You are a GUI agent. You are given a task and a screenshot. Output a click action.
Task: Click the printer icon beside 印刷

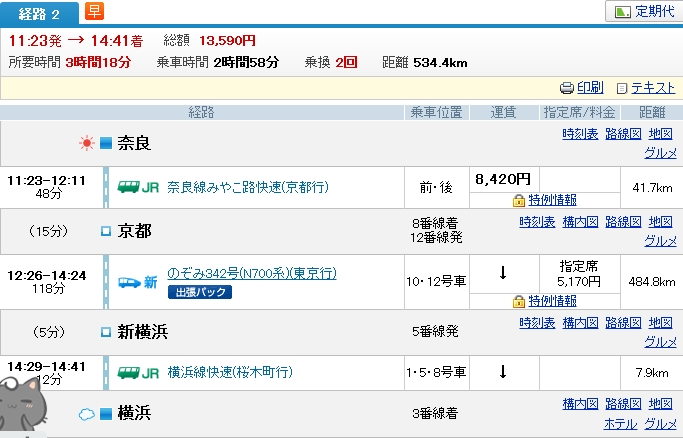pyautogui.click(x=566, y=88)
